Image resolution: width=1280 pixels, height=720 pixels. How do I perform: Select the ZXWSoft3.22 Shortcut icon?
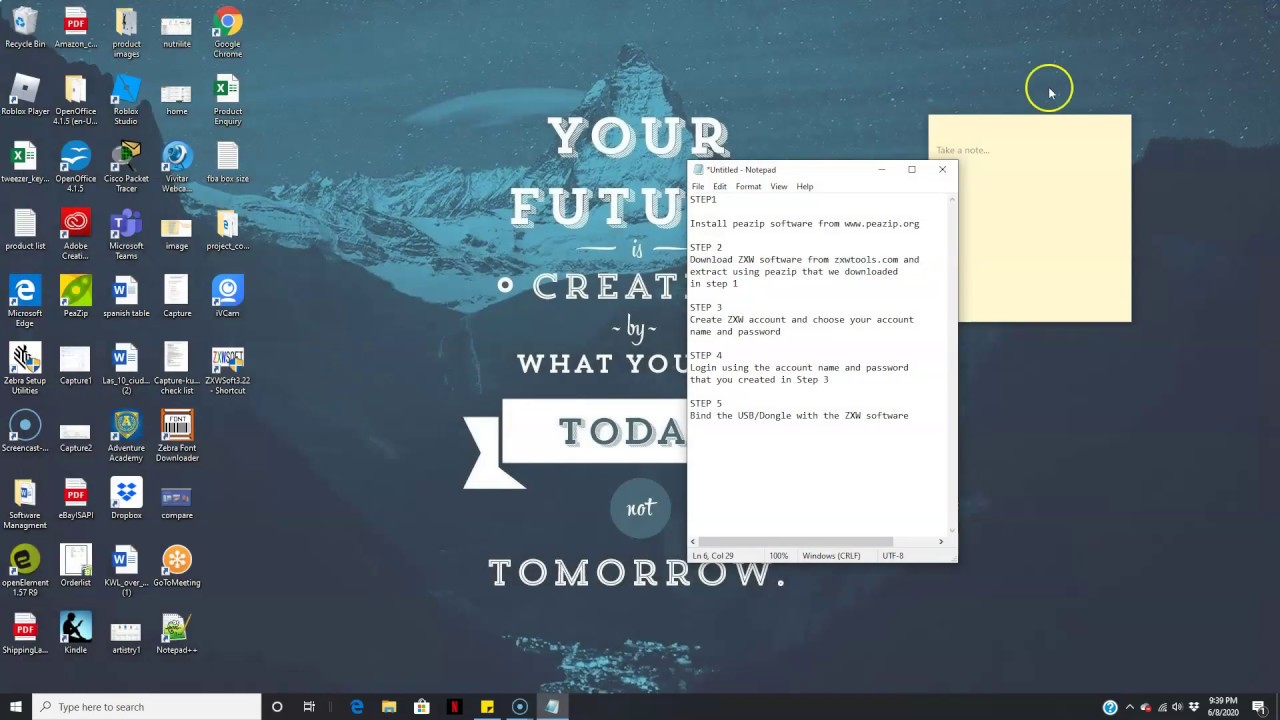click(x=227, y=367)
